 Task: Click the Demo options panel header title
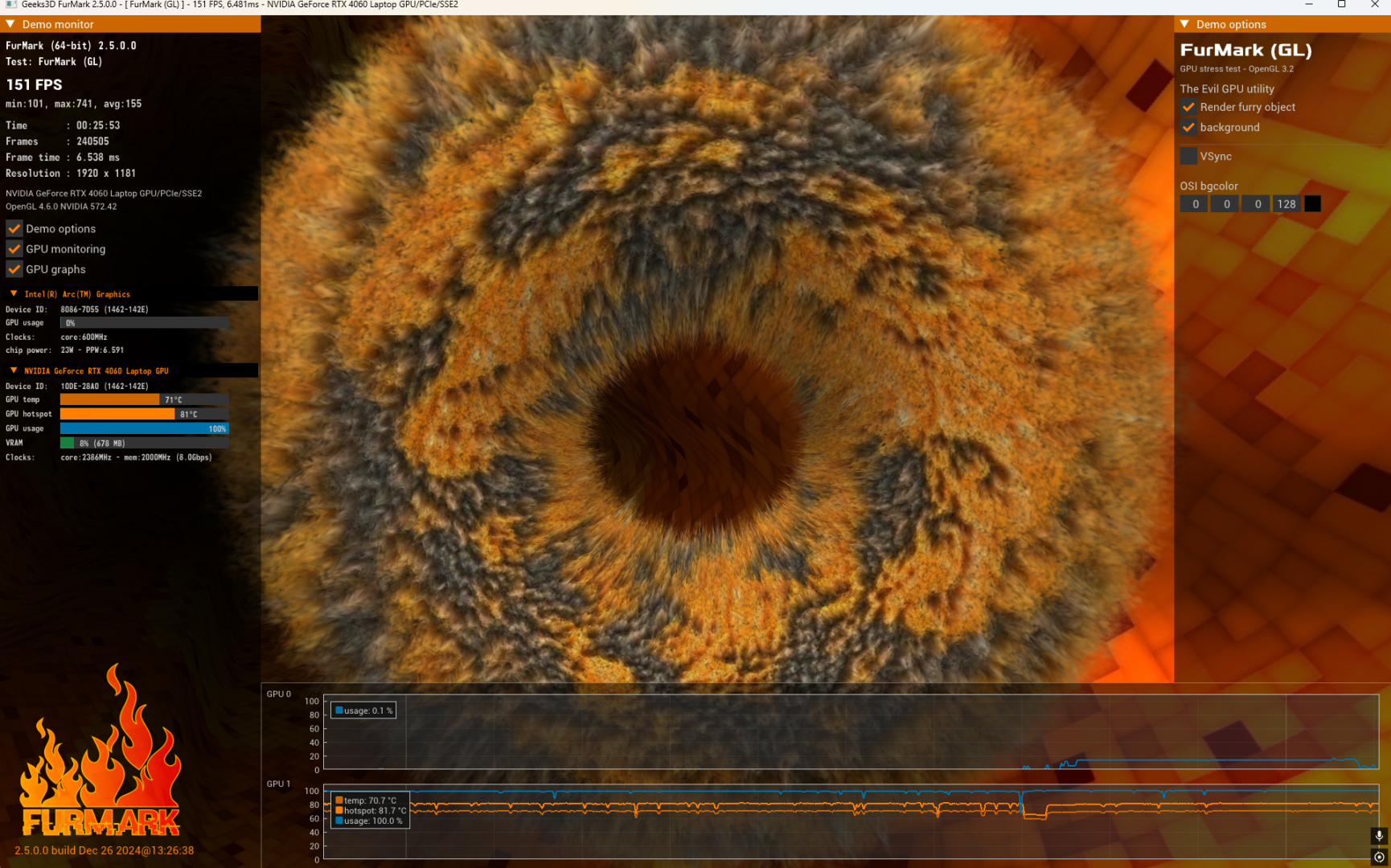1231,24
